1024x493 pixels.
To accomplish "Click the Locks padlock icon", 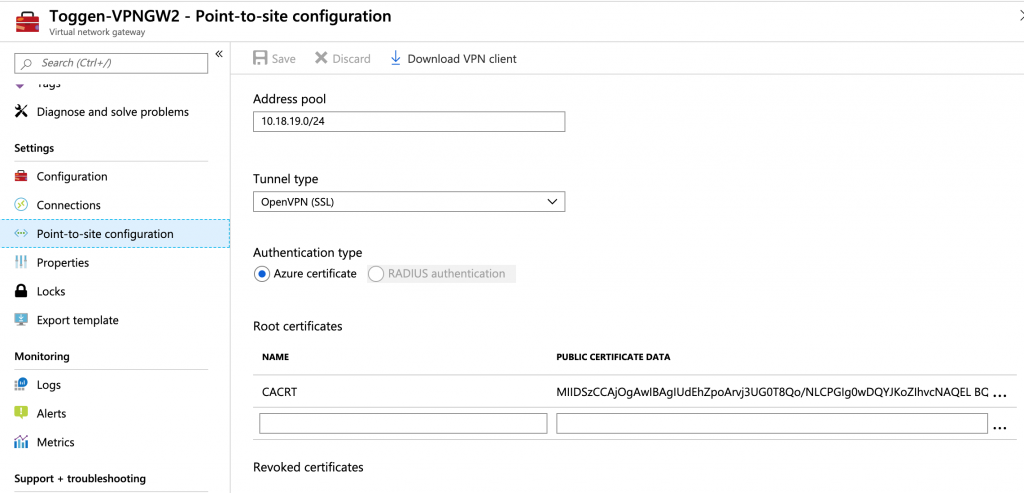I will (21, 292).
